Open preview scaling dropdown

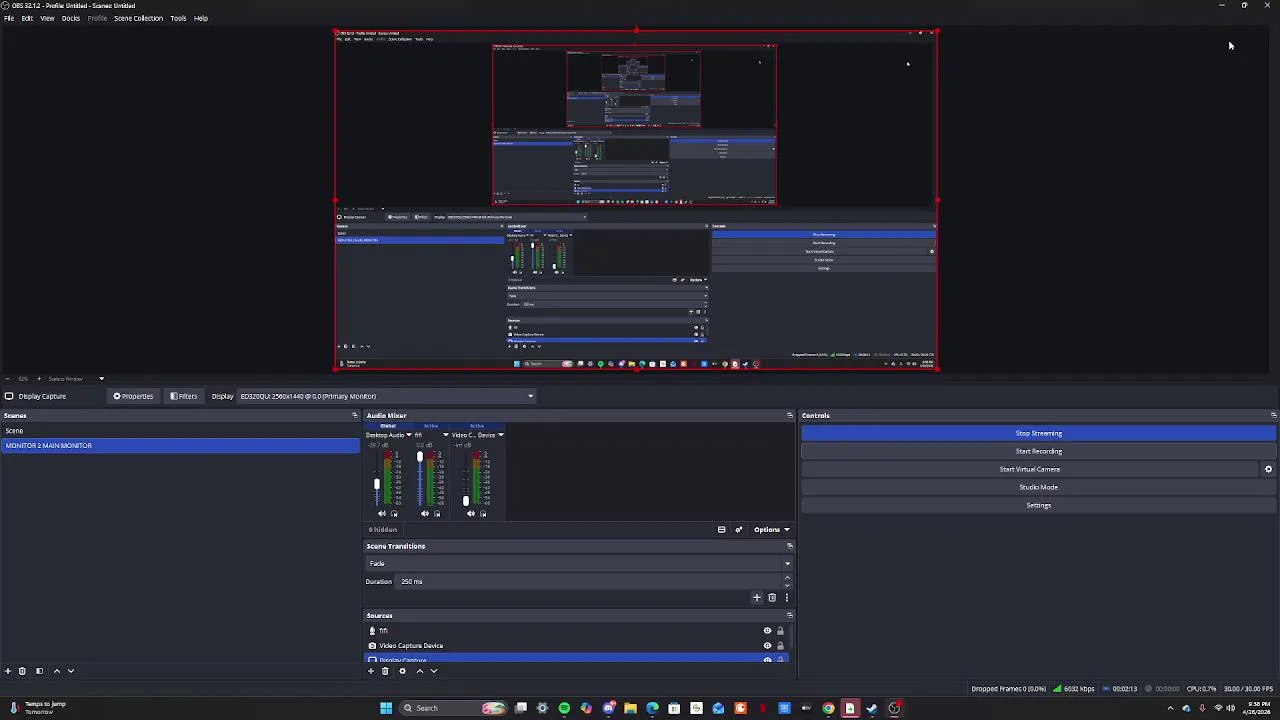pyautogui.click(x=101, y=379)
